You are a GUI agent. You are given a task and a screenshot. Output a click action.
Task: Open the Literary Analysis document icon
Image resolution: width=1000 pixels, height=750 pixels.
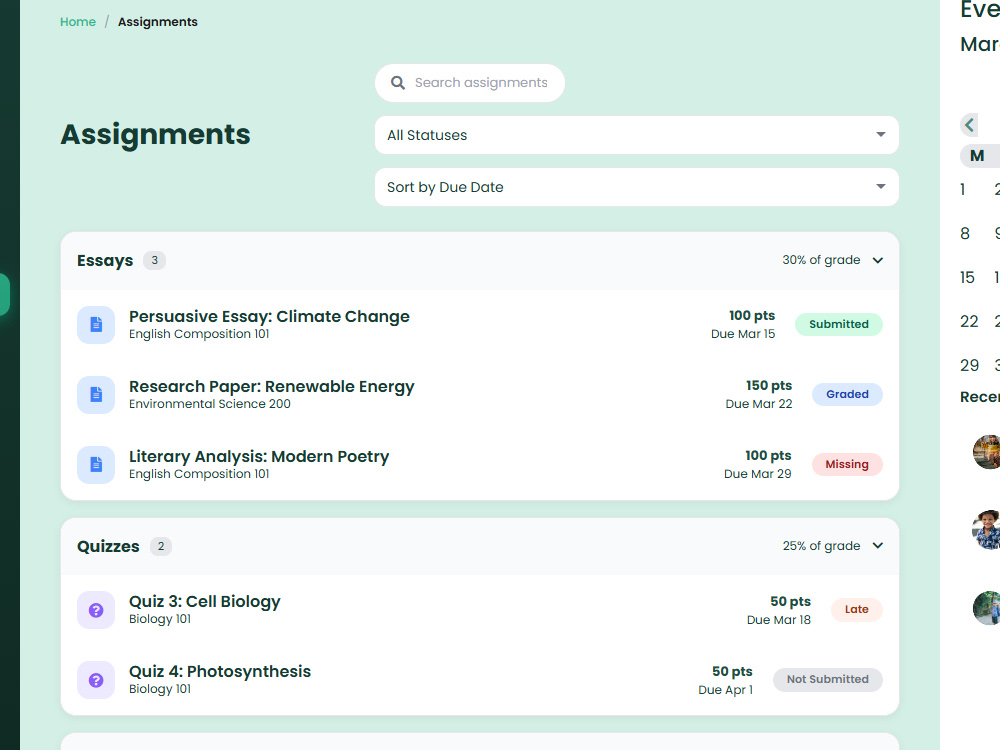(96, 465)
